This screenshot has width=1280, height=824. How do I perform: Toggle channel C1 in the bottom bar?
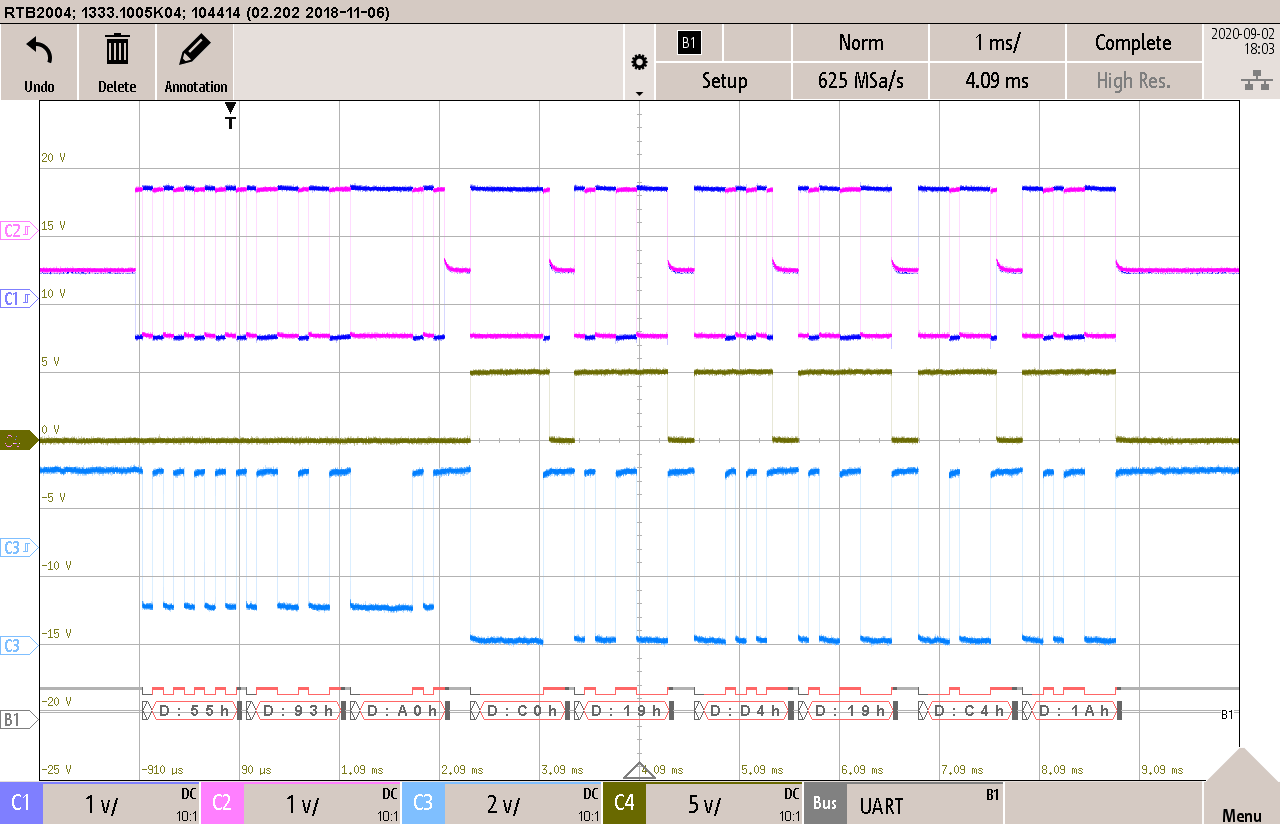[x=21, y=803]
